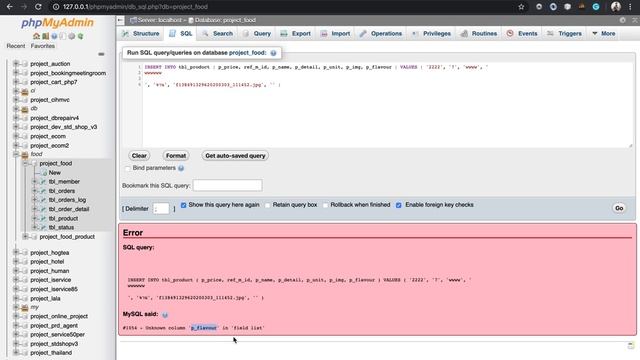Click Bind parameters help icon
The image size is (640, 360).
coord(181,168)
